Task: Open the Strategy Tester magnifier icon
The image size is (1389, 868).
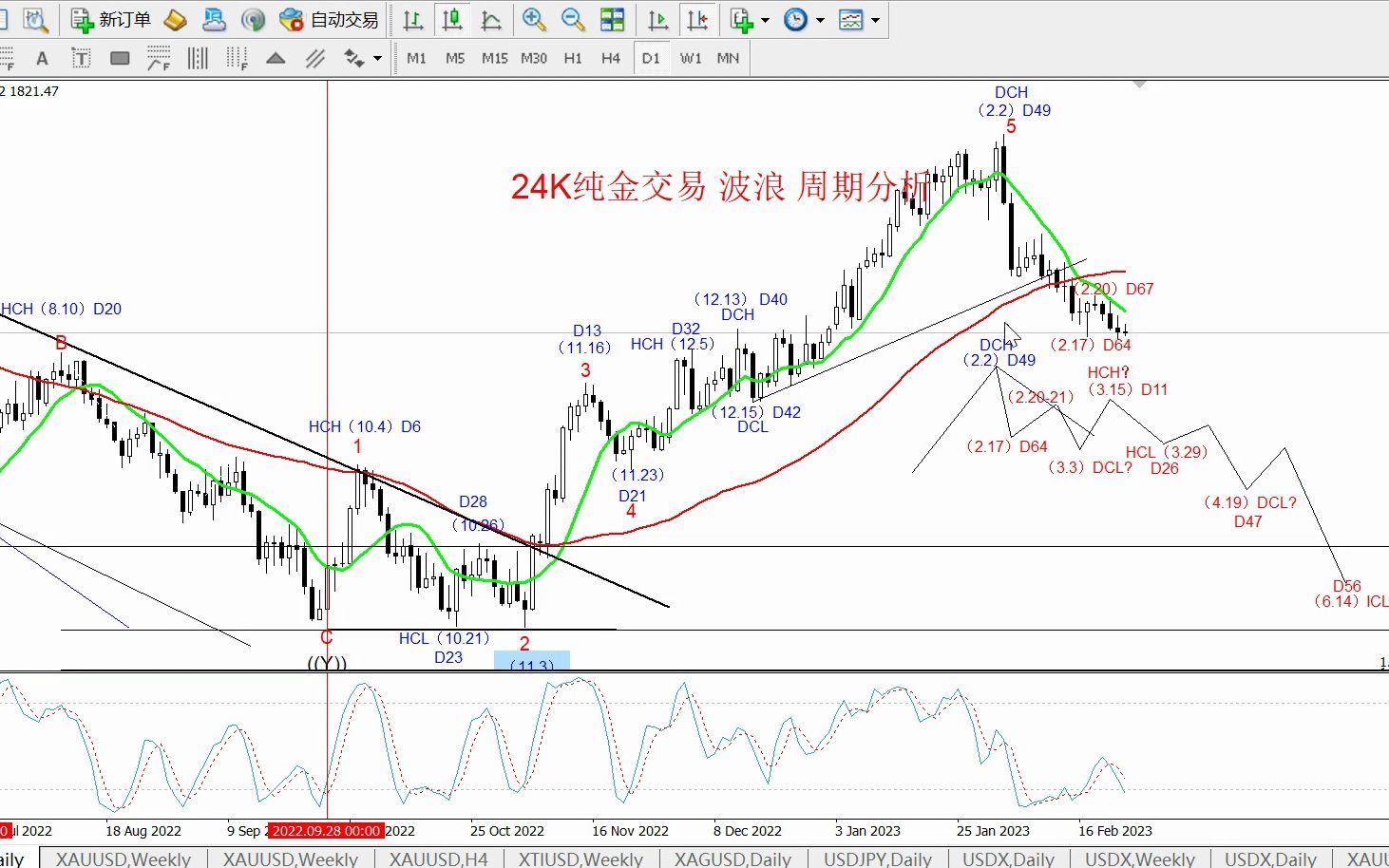Action: [x=35, y=19]
